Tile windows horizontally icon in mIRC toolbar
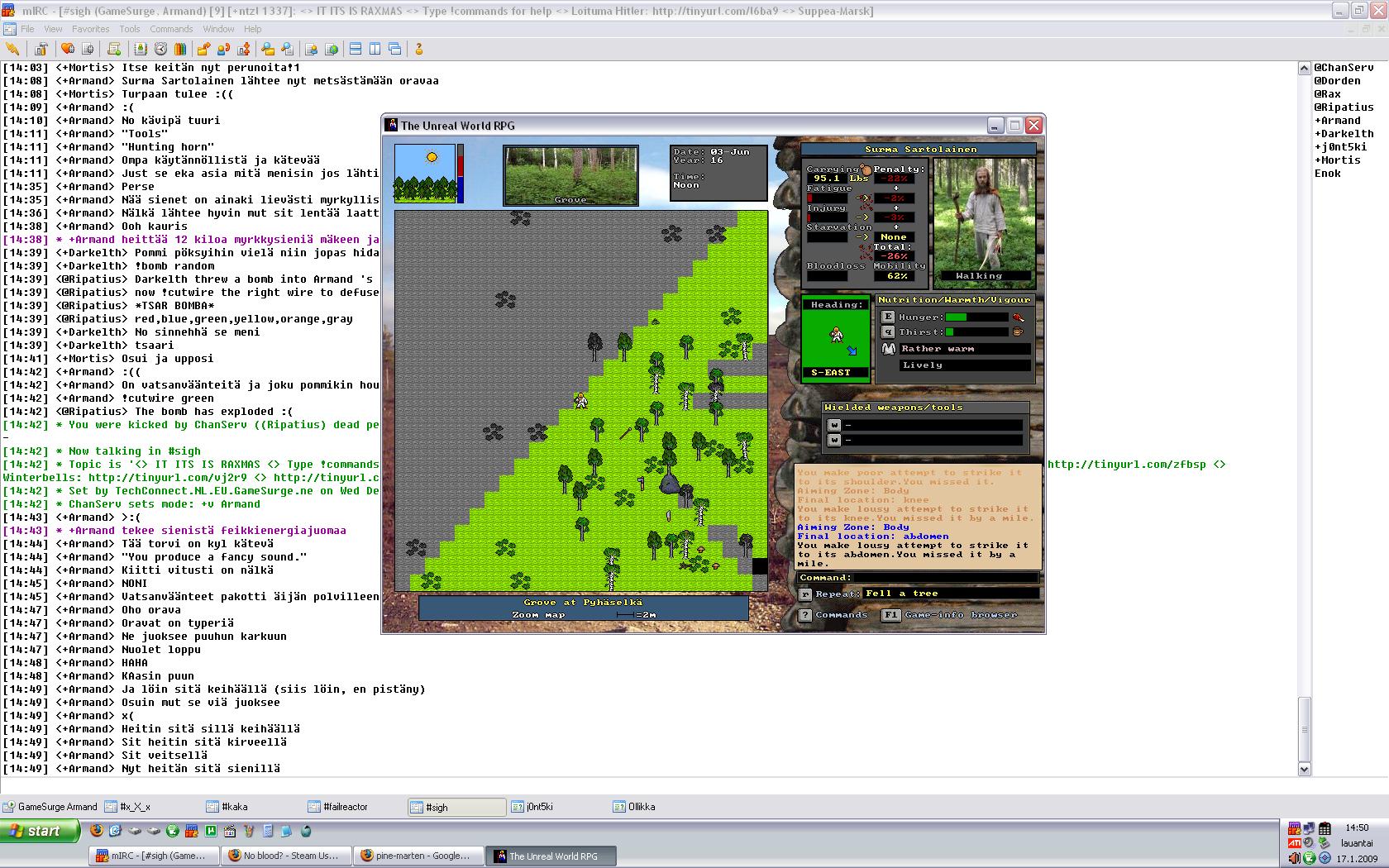The height and width of the screenshot is (868, 1389). 356,49
